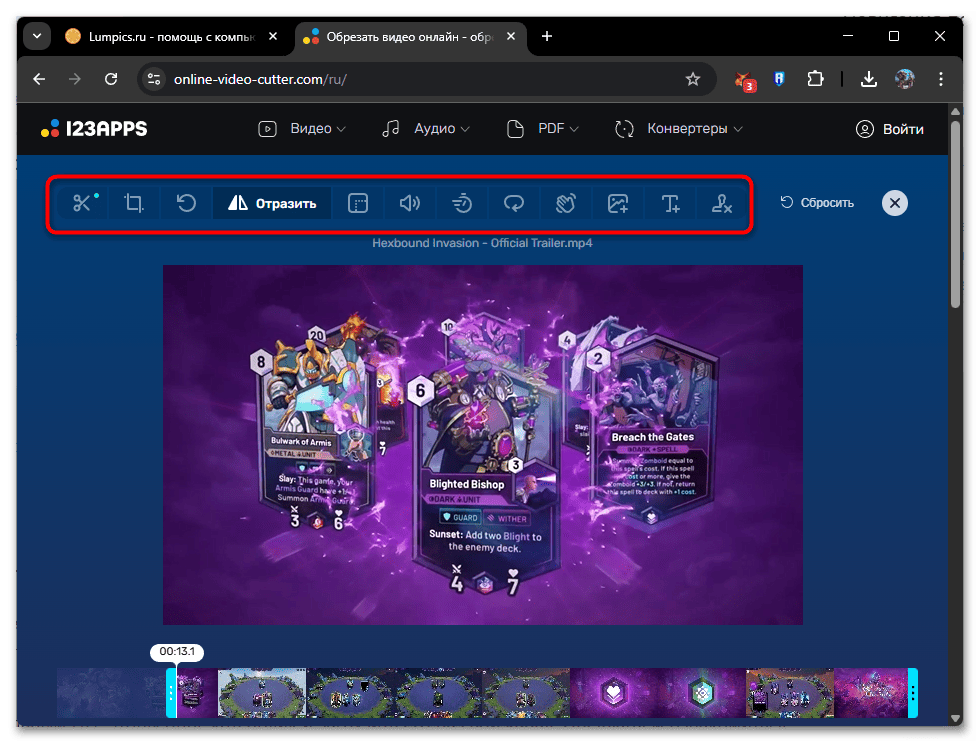
Task: Click the Войти sign-in link
Action: [x=889, y=129]
